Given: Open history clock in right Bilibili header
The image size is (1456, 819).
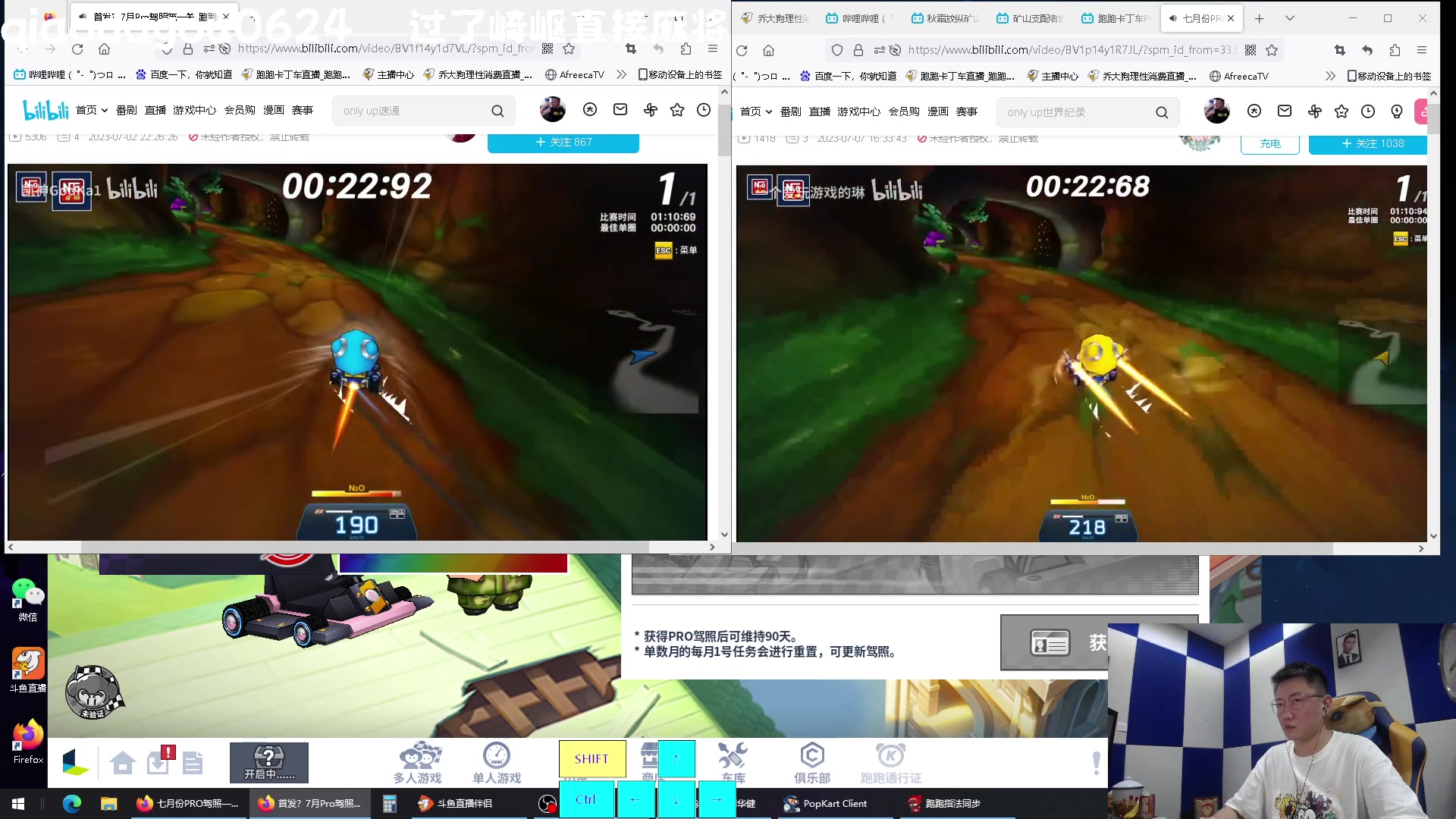Looking at the screenshot, I should tap(1368, 111).
